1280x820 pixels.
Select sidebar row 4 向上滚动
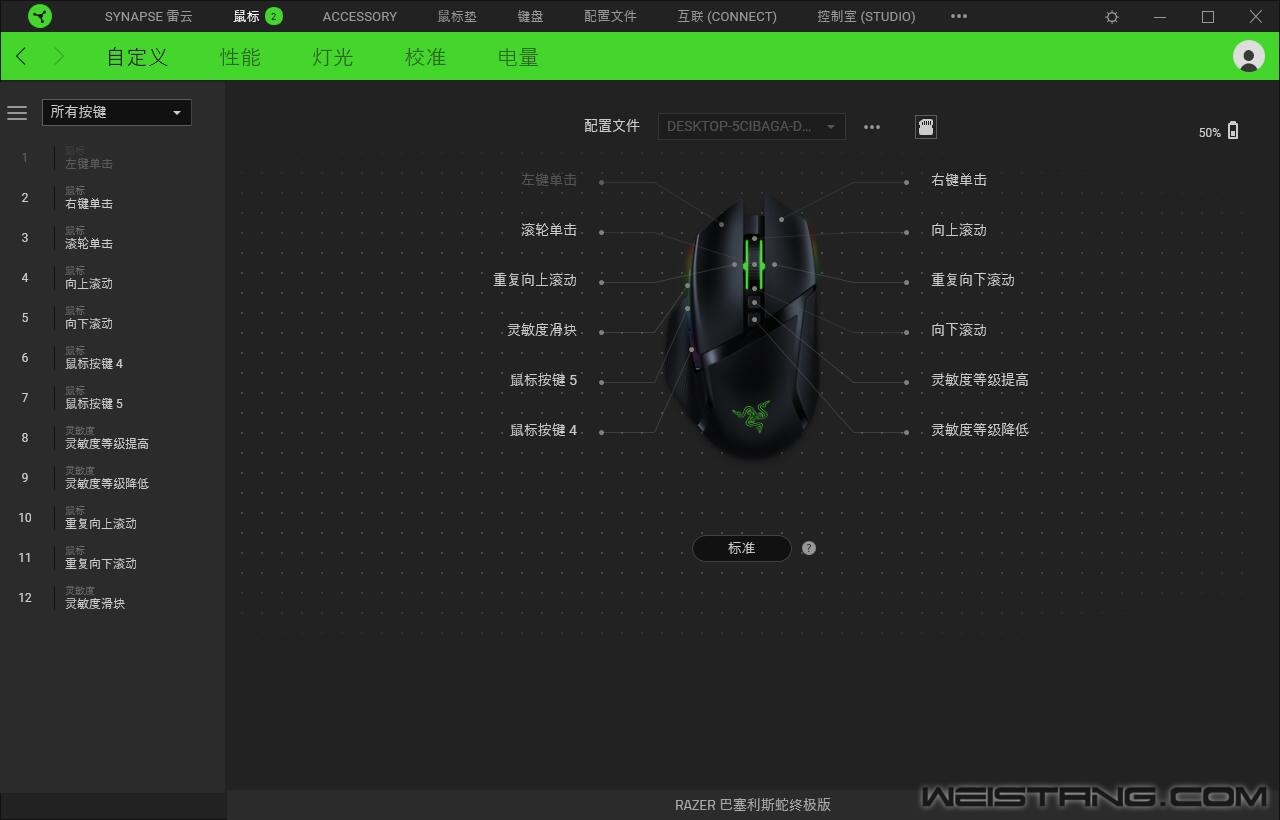[x=112, y=278]
